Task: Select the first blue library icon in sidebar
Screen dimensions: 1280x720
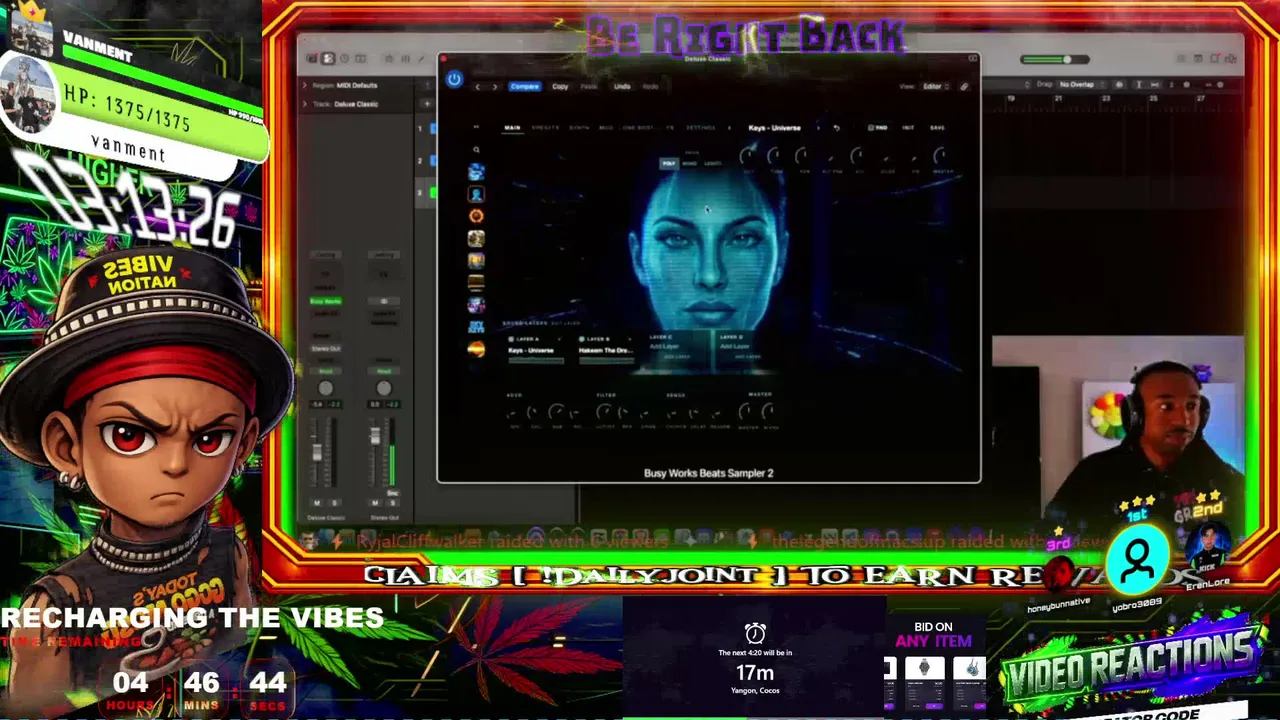Action: pyautogui.click(x=476, y=172)
